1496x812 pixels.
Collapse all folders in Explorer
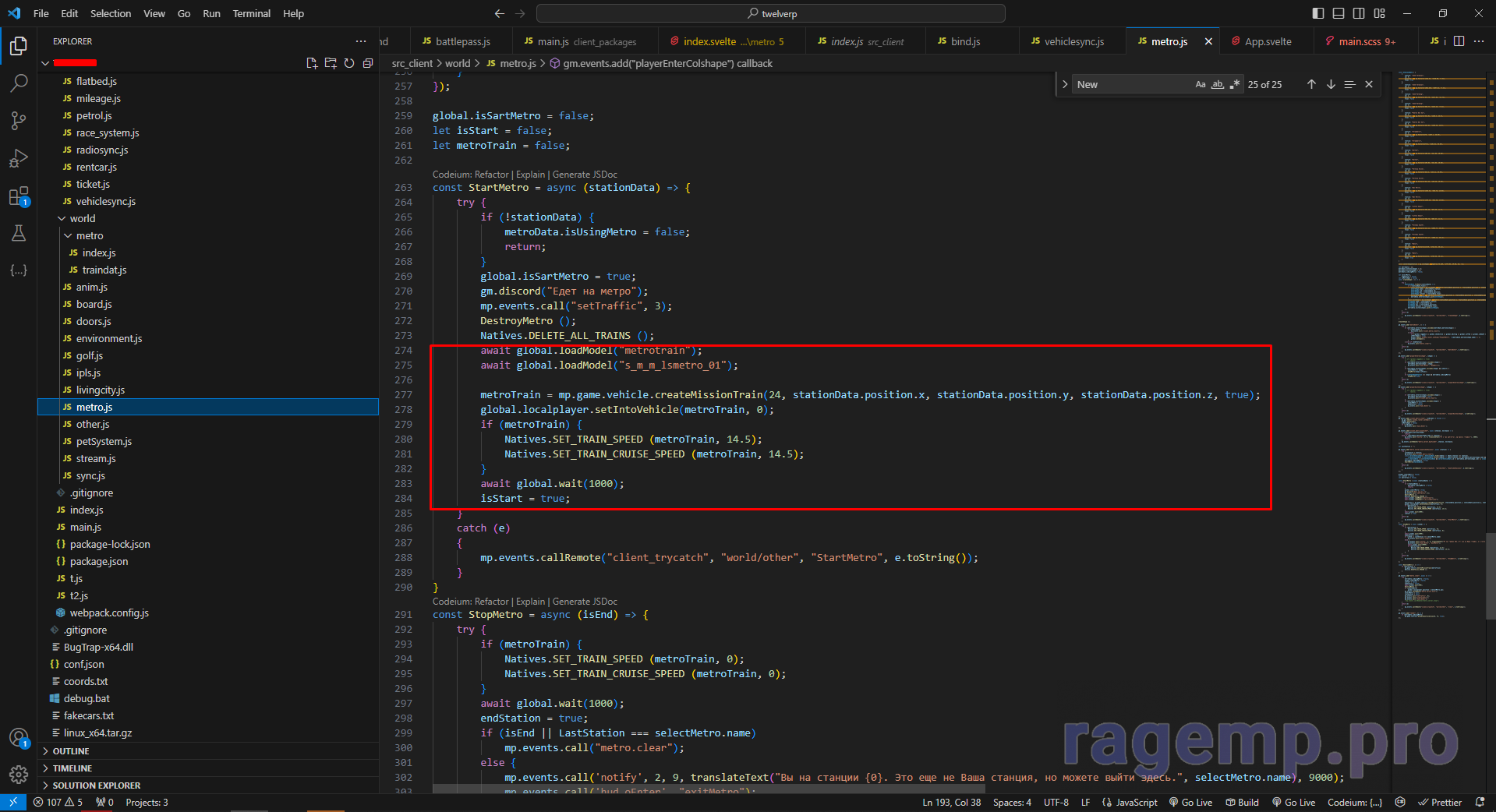[x=368, y=63]
